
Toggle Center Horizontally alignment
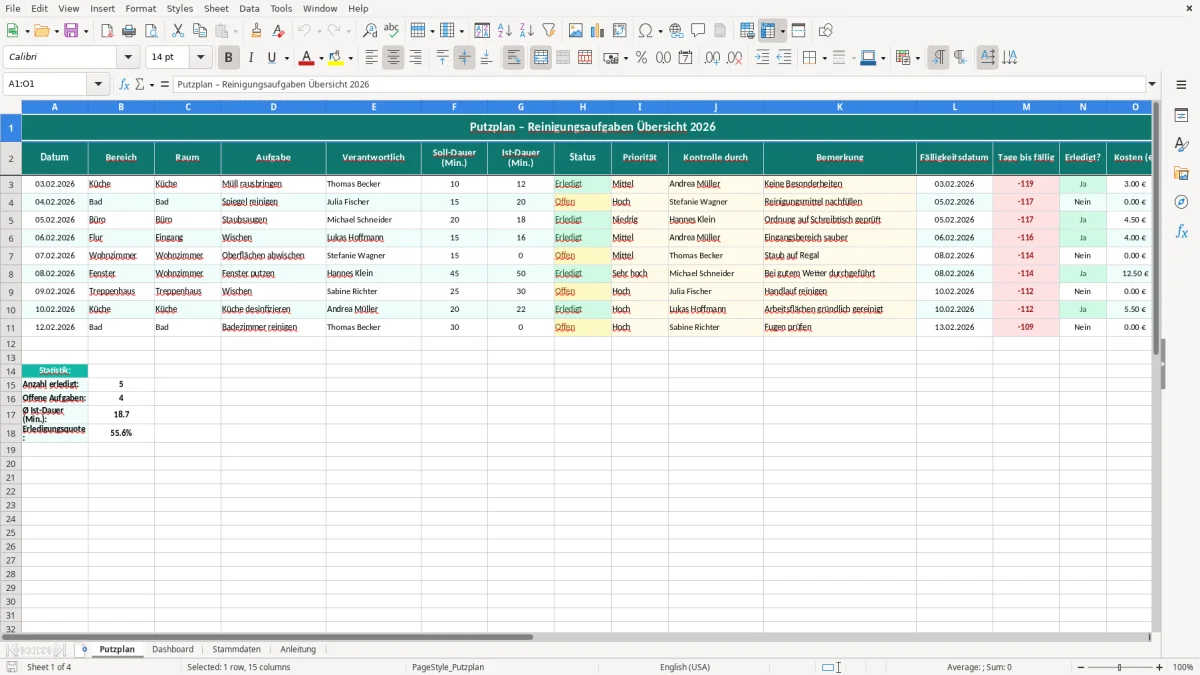pyautogui.click(x=393, y=58)
